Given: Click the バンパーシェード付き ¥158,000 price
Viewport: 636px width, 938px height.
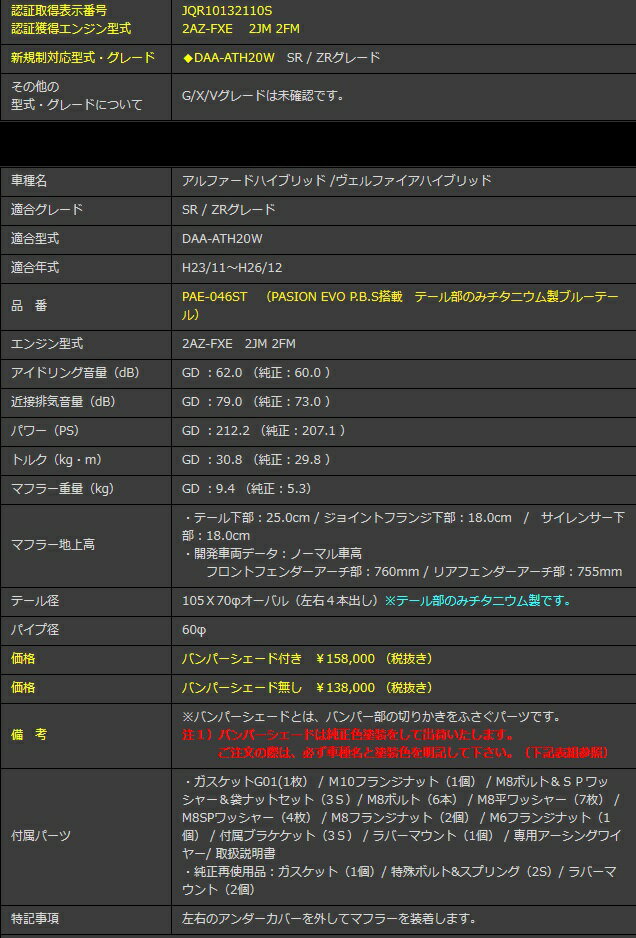Looking at the screenshot, I should 306,659.
